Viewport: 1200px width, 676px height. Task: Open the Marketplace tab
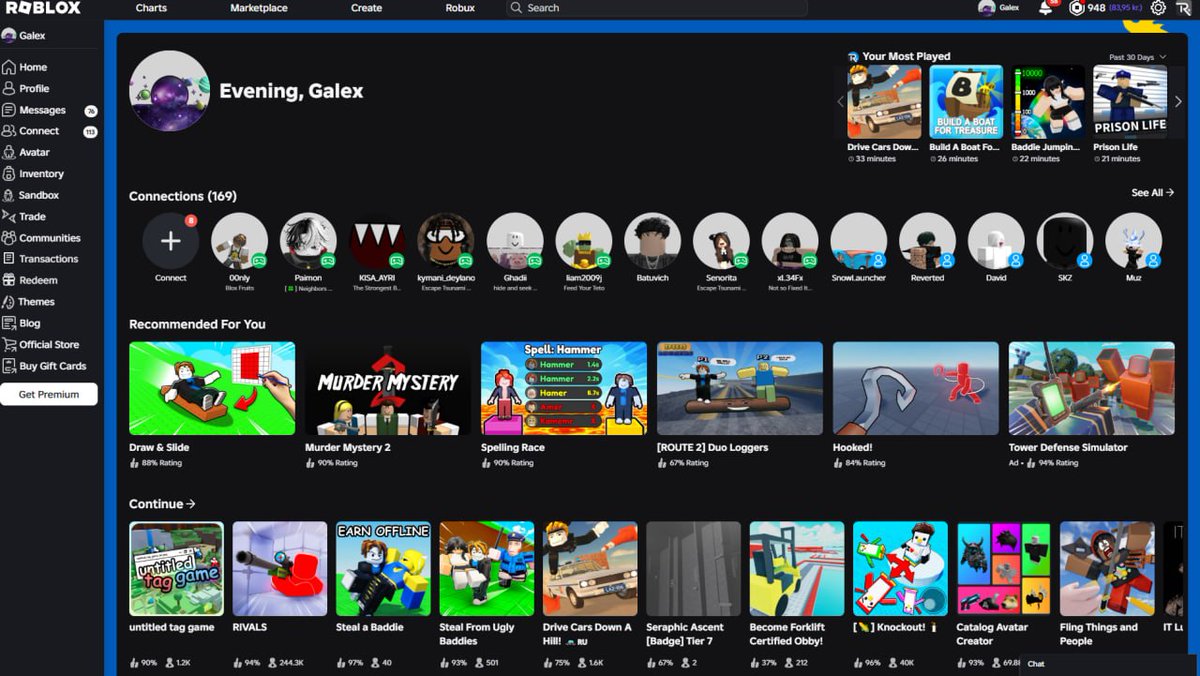click(x=259, y=8)
